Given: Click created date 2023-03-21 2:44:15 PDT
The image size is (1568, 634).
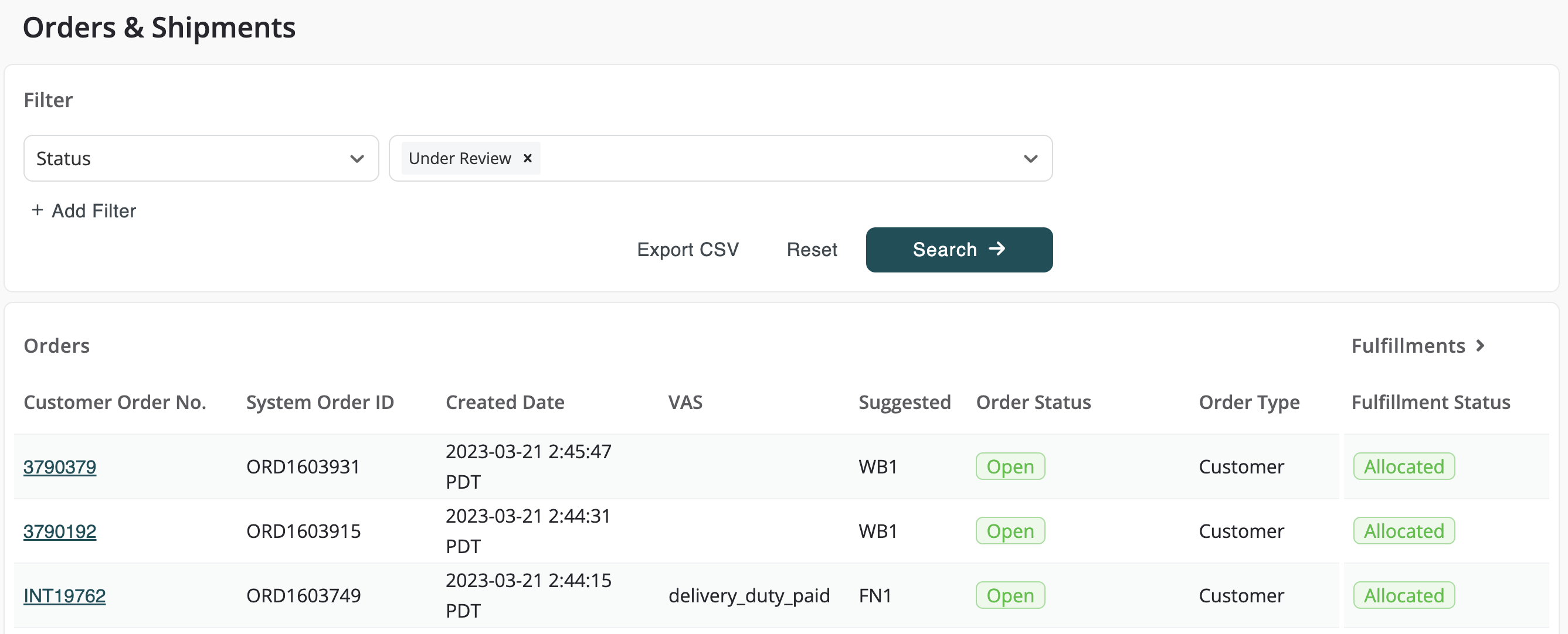Looking at the screenshot, I should [528, 596].
